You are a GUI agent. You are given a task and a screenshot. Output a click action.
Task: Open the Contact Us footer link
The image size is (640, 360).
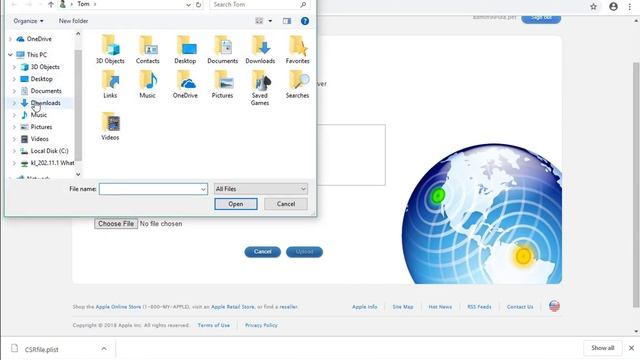520,307
